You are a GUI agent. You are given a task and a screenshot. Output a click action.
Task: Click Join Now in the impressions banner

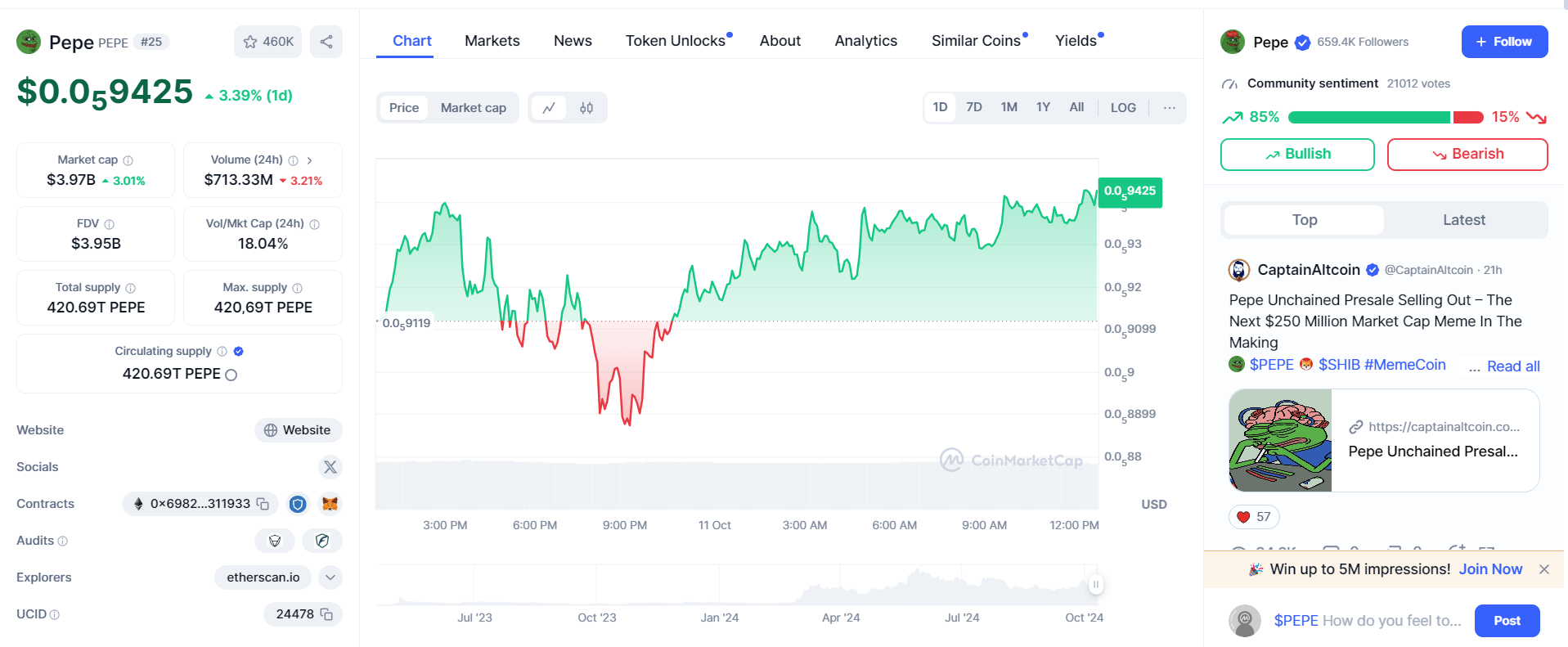1490,569
